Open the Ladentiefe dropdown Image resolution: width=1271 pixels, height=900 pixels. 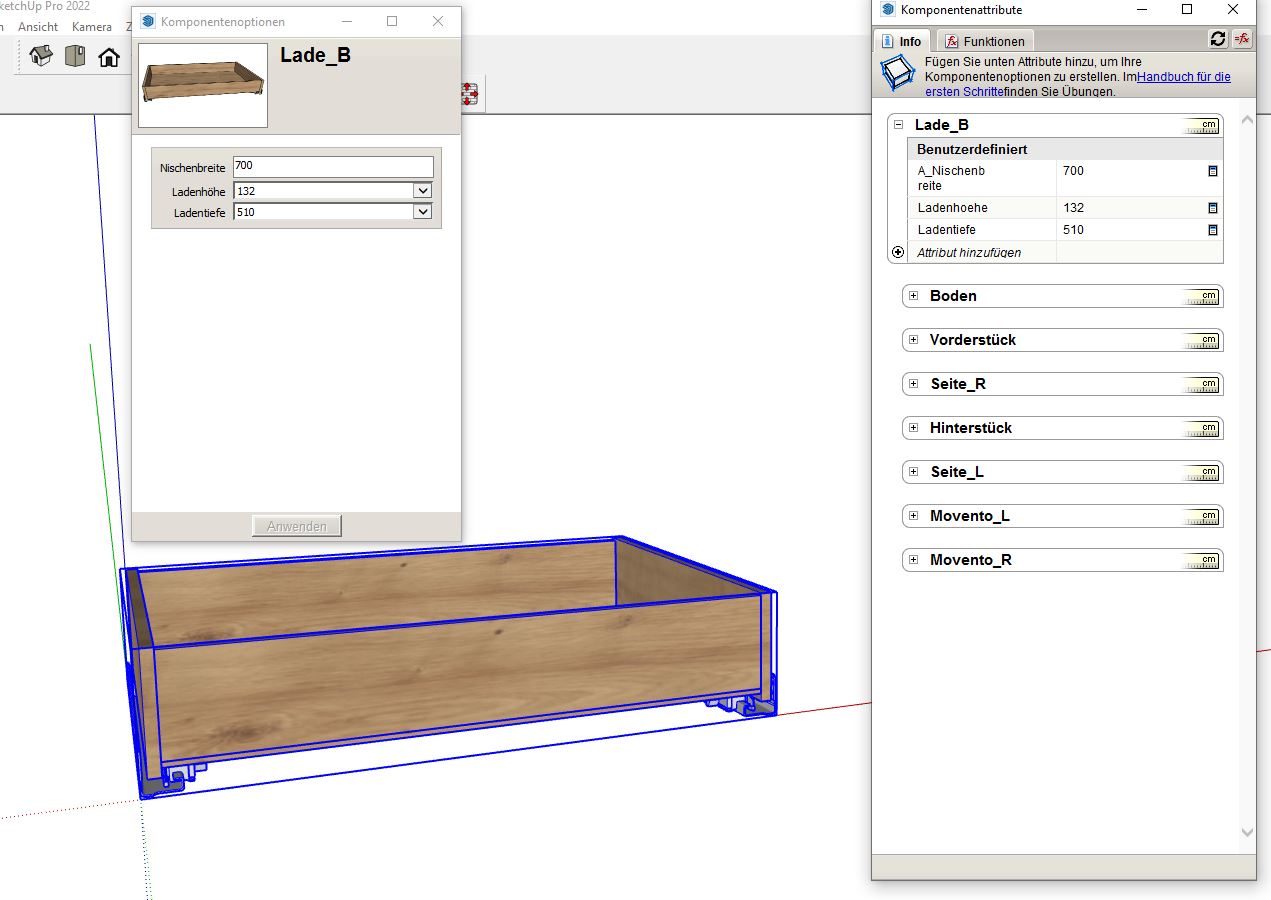click(x=422, y=212)
